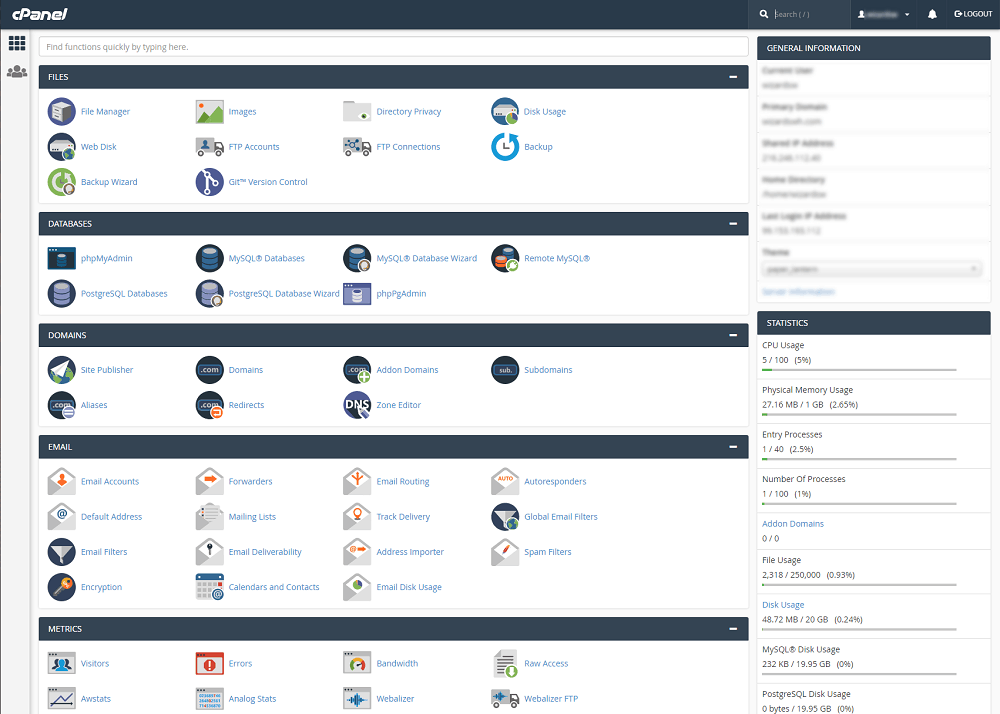The image size is (1000, 714).
Task: Open the notifications bell icon
Action: (x=932, y=14)
